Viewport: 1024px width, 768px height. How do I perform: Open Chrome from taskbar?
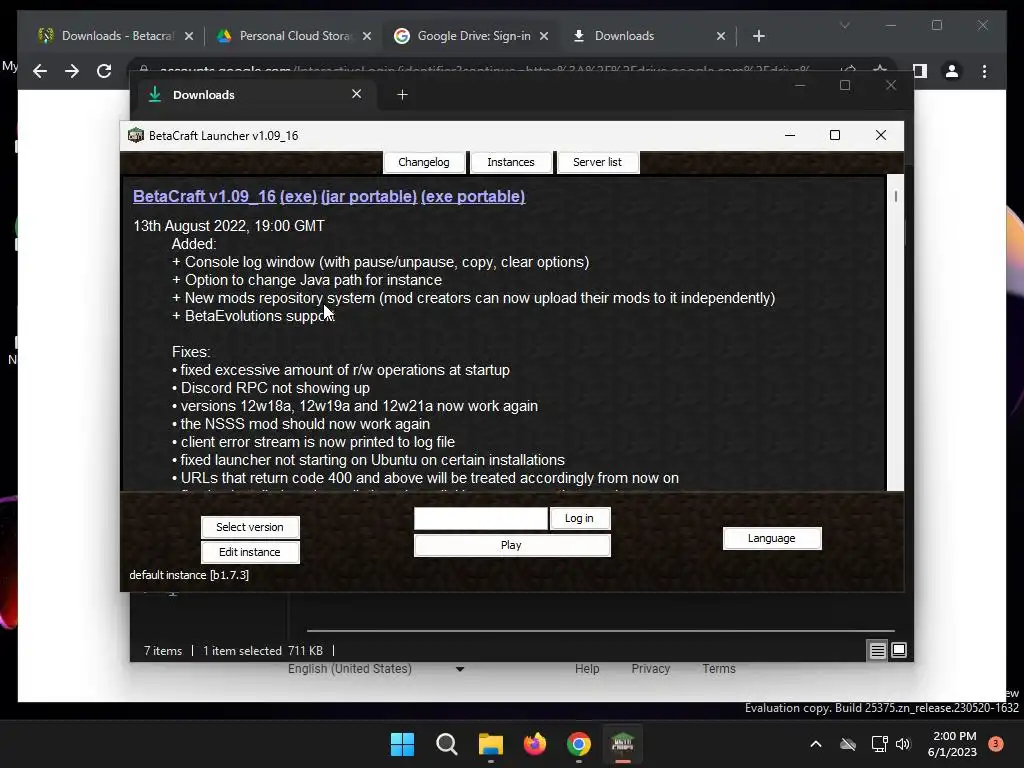click(579, 744)
